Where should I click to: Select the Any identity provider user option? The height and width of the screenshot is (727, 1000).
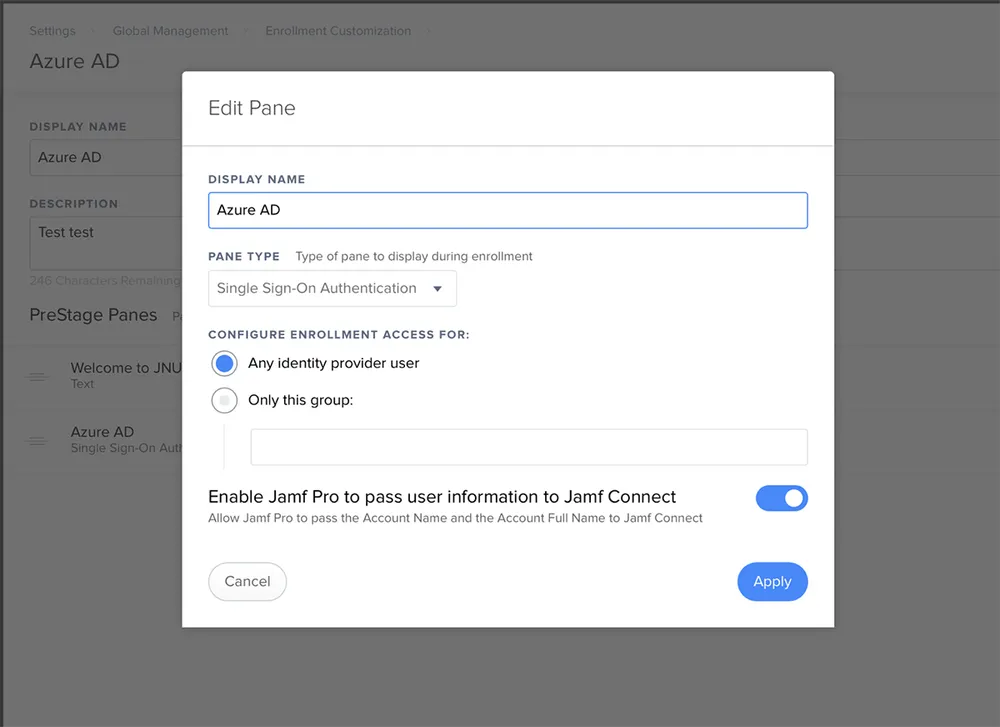(x=224, y=363)
